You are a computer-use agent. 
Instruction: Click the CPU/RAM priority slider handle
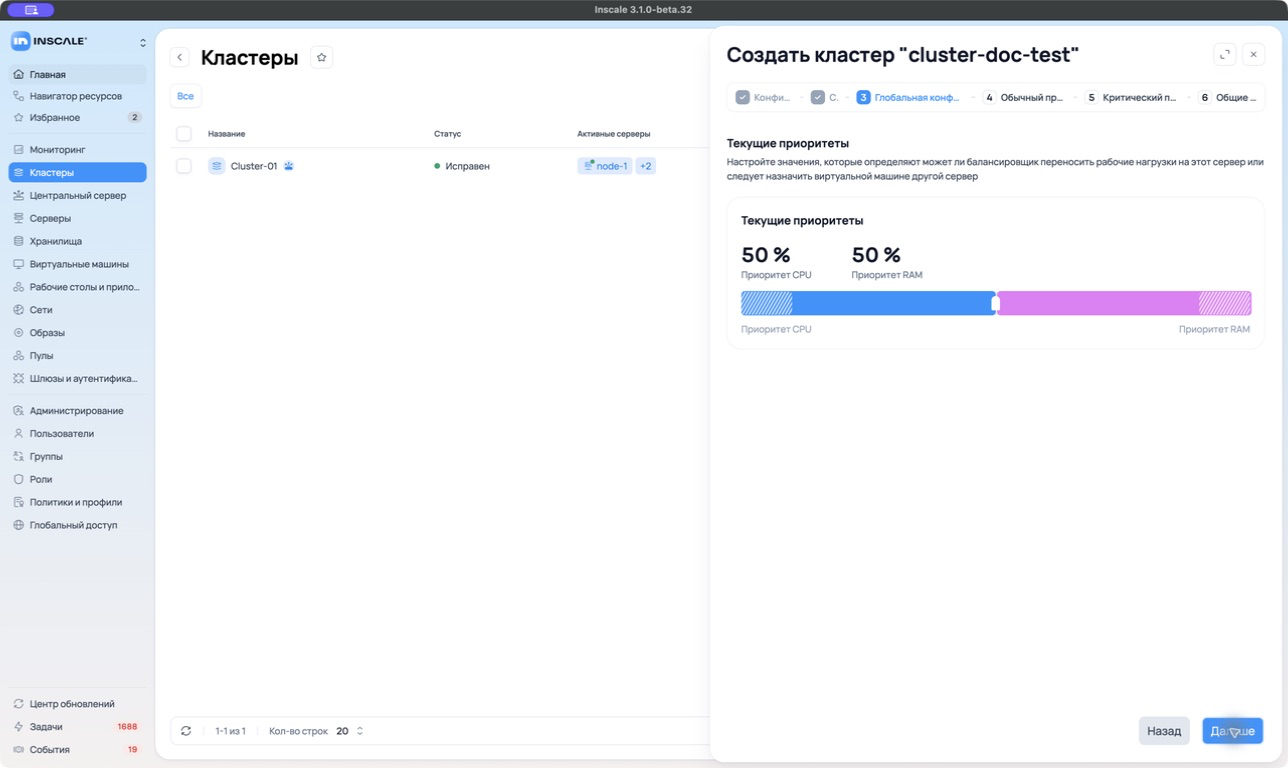pyautogui.click(x=995, y=303)
